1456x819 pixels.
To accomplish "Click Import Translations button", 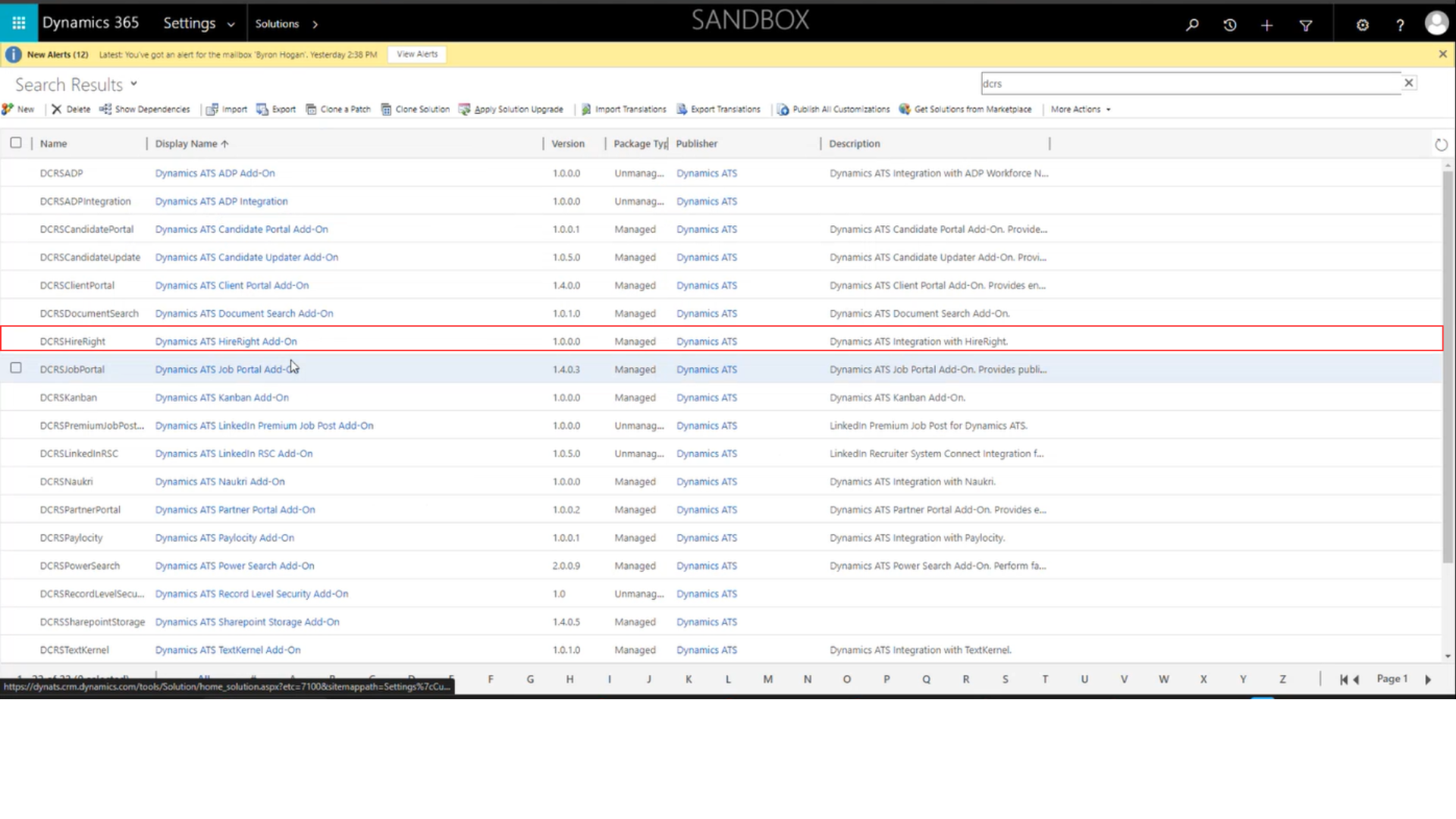I will pos(623,109).
